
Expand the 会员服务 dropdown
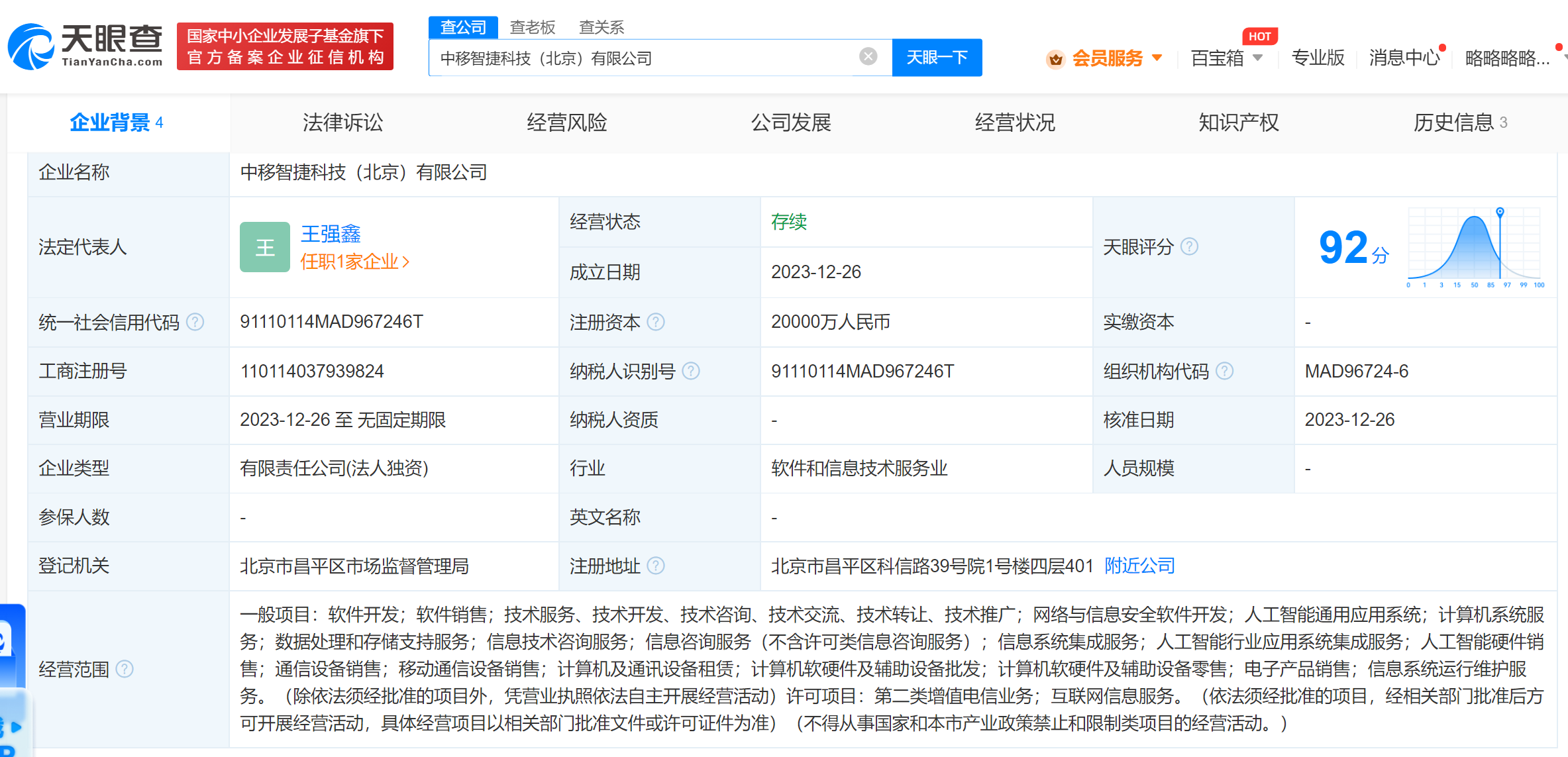point(1157,58)
